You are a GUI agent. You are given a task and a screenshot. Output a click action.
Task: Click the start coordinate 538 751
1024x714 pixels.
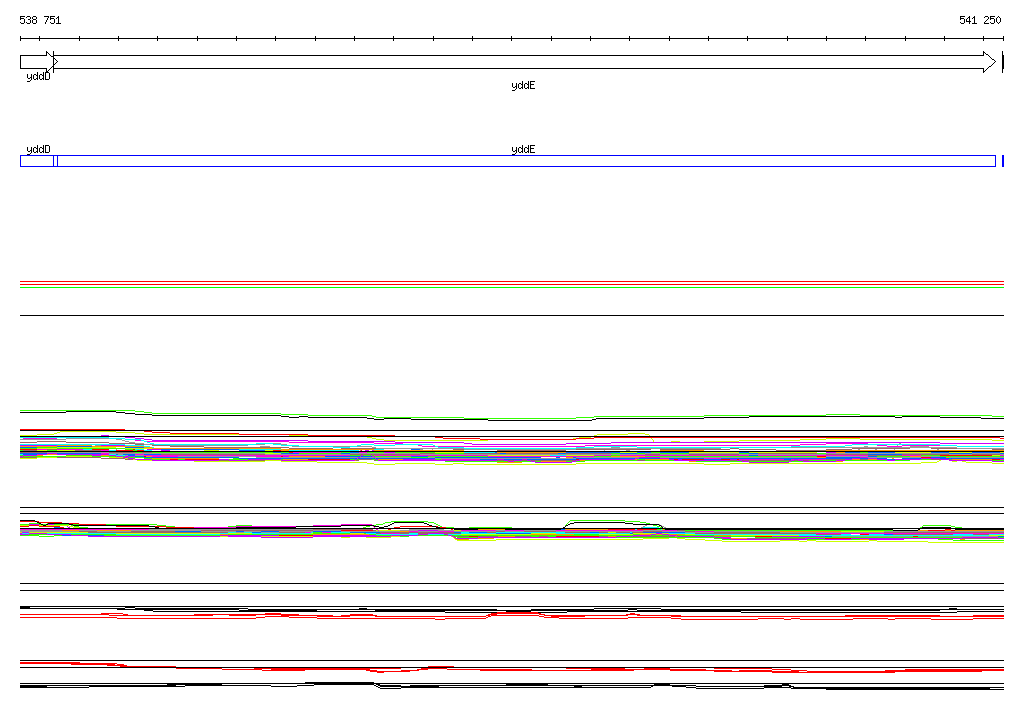point(40,20)
